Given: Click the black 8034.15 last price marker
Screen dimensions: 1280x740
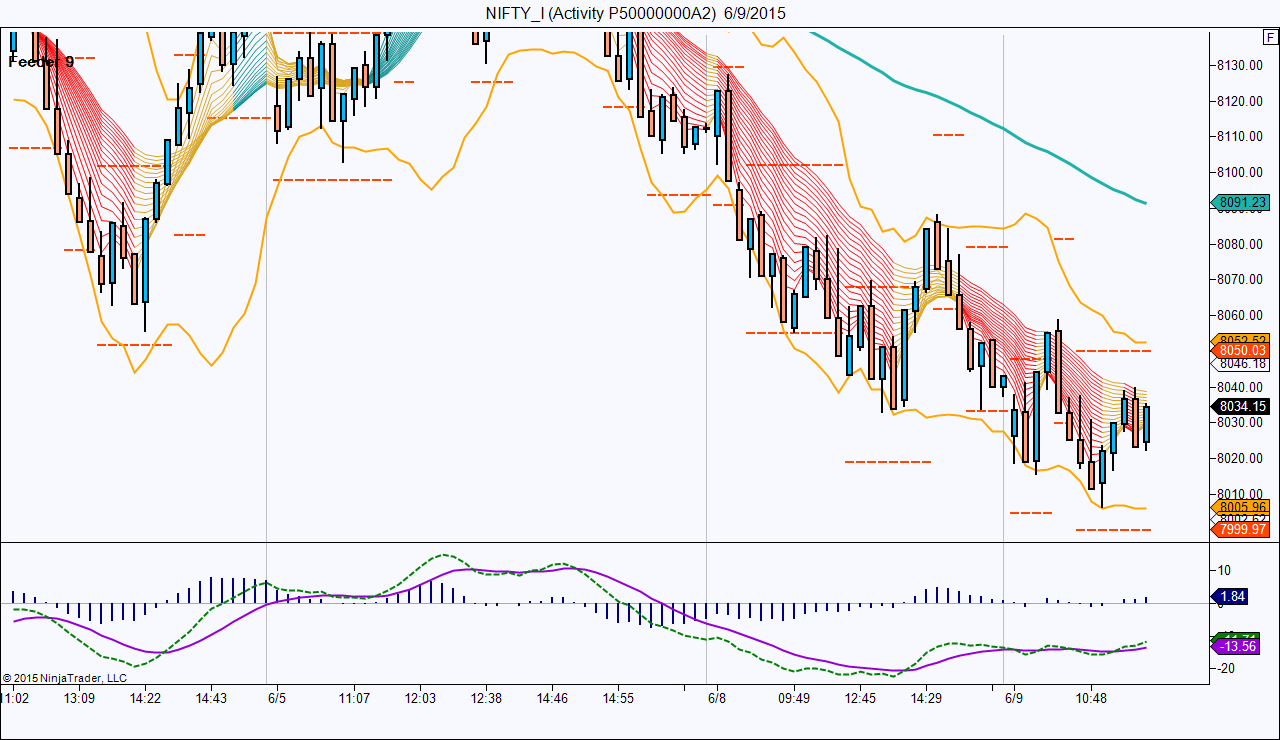Looking at the screenshot, I should (x=1240, y=406).
